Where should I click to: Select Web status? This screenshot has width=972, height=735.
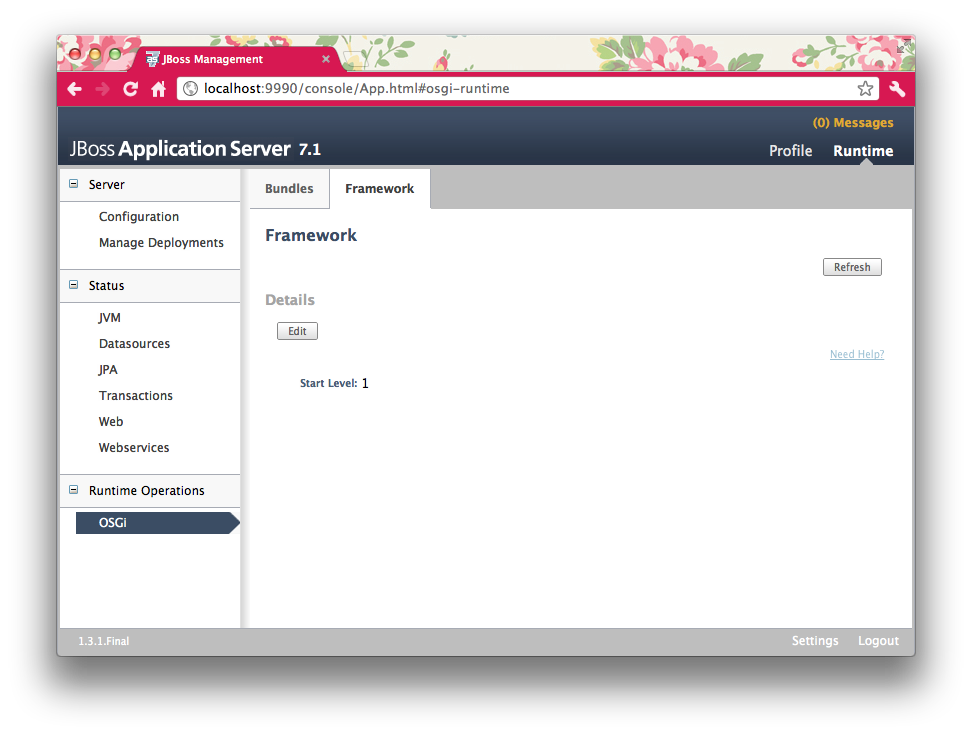coord(111,421)
